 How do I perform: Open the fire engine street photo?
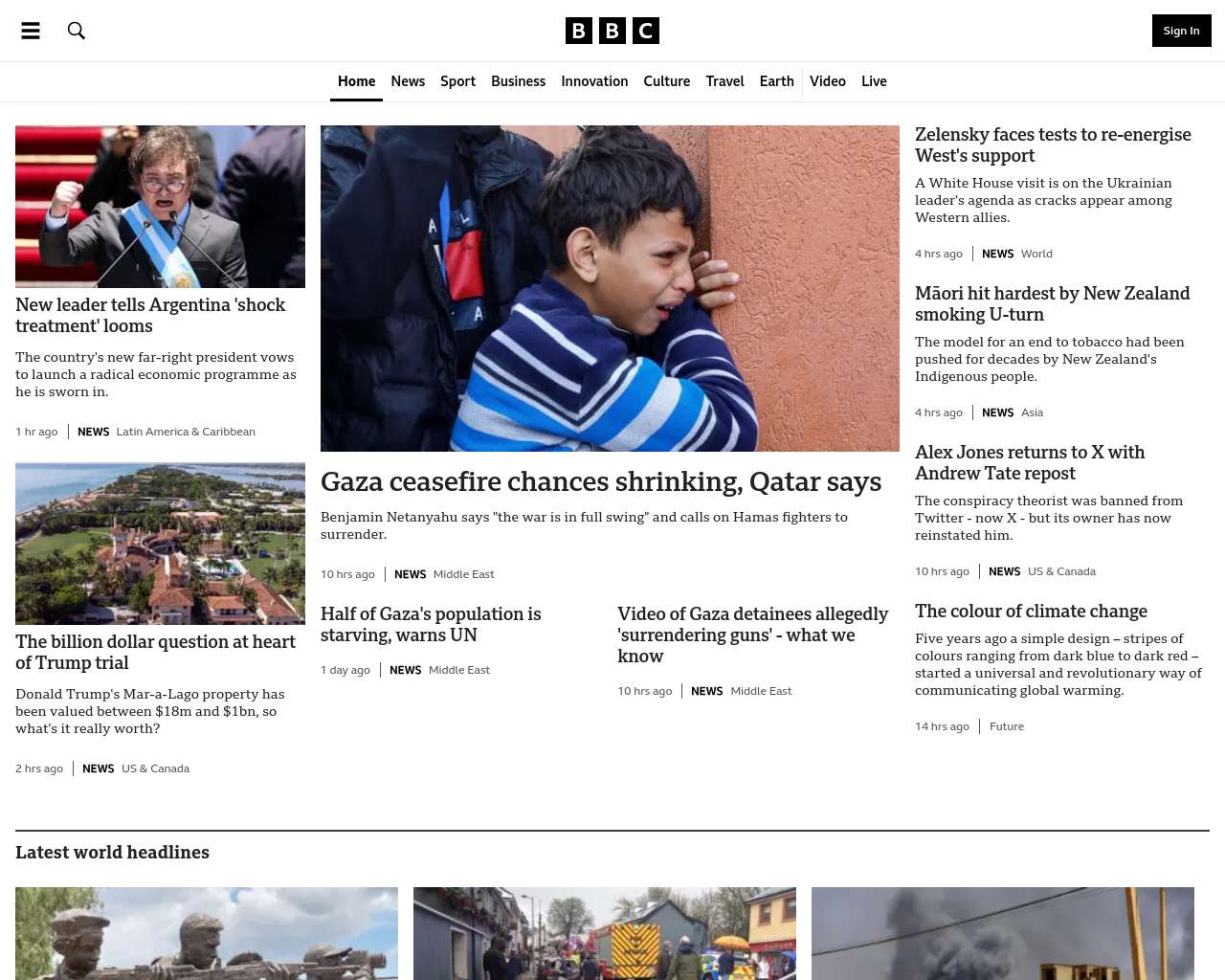tap(605, 933)
